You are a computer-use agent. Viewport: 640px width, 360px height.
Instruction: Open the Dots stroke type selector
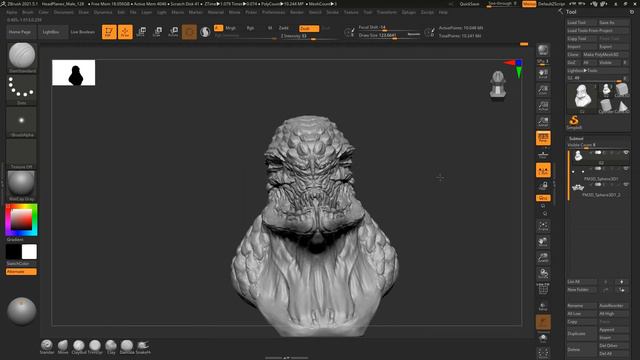(22, 89)
